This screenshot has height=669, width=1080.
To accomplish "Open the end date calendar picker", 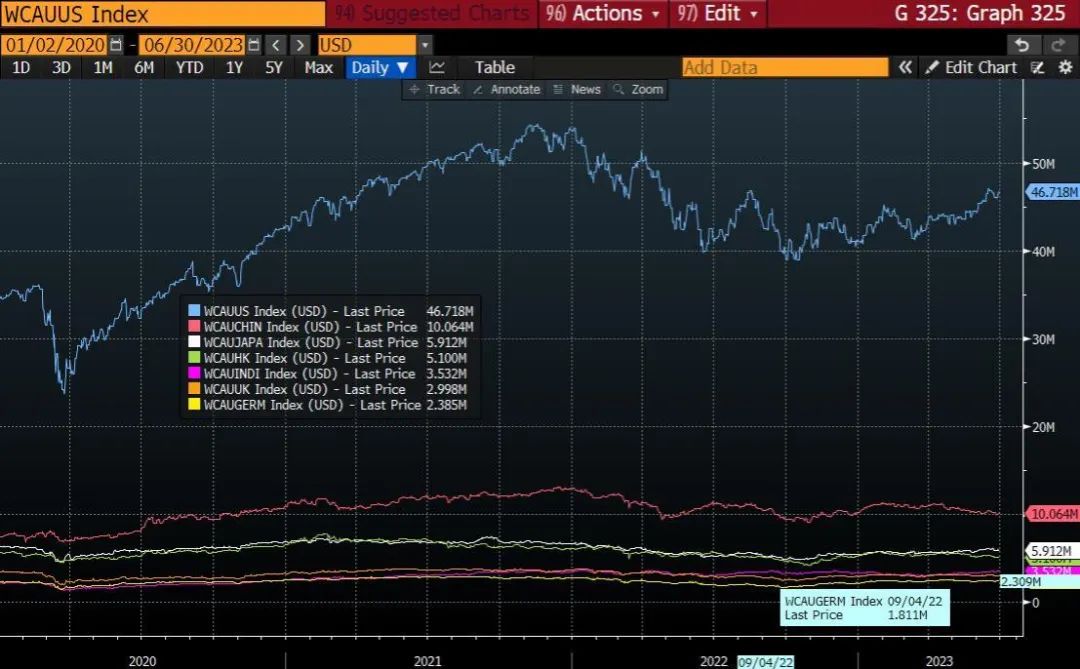I will pos(254,45).
